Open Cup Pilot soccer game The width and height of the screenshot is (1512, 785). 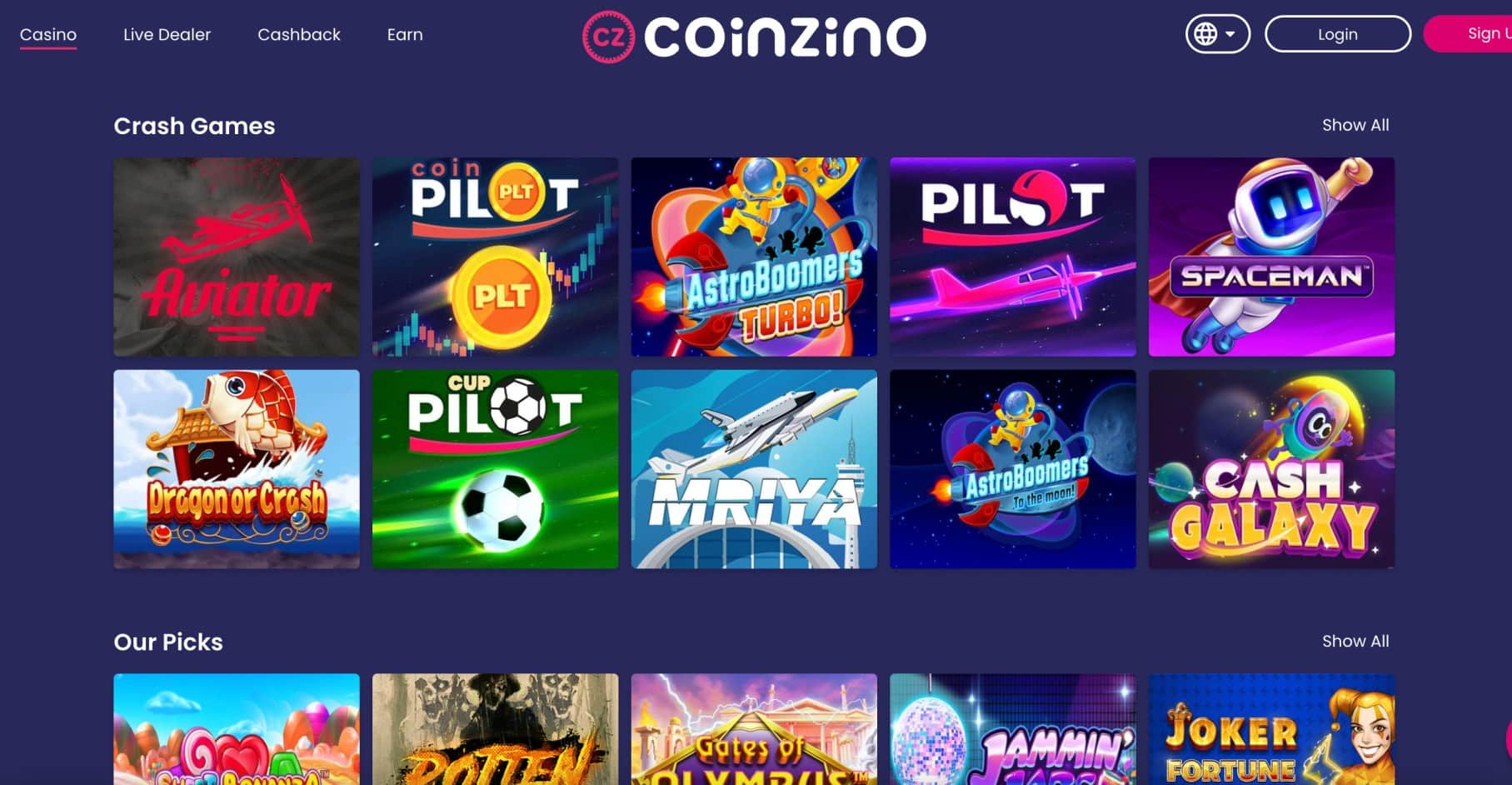tap(495, 469)
